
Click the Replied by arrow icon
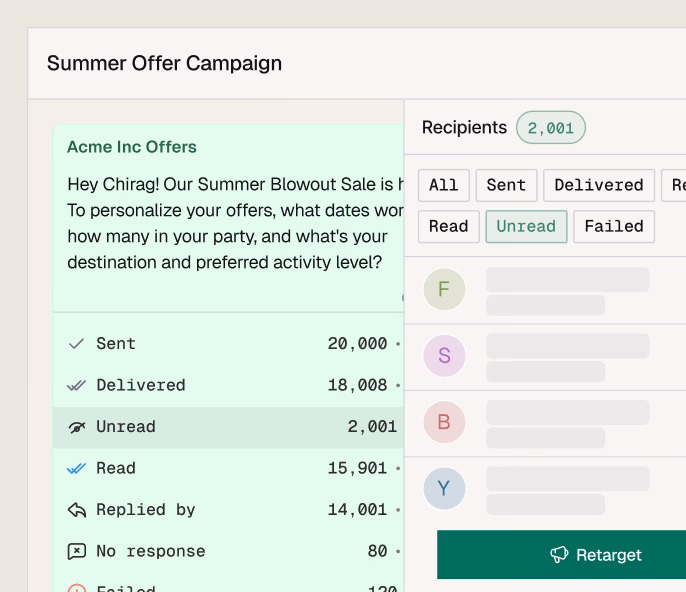[76, 510]
